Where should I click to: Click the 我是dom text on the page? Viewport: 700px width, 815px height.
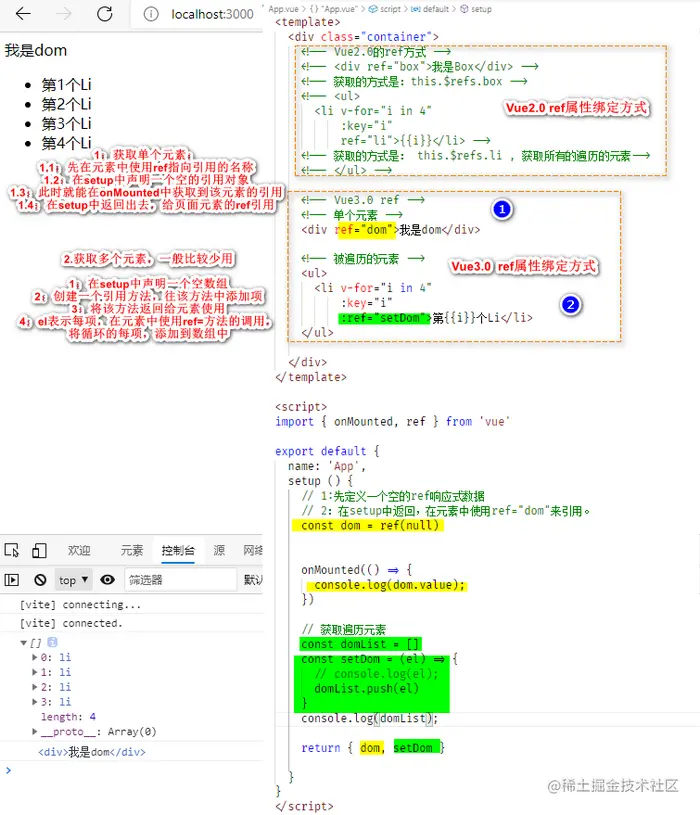(36, 50)
